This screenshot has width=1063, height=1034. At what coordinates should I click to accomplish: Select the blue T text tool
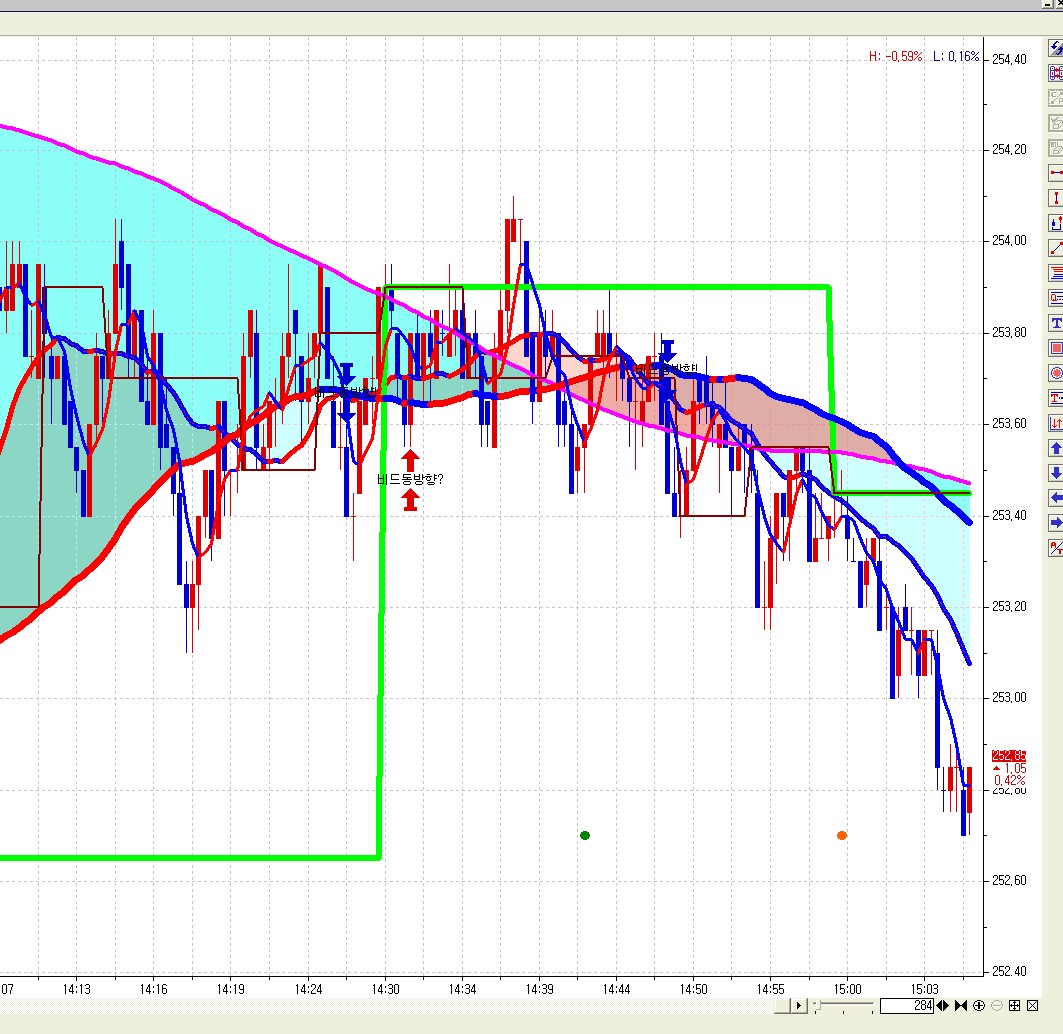(x=1056, y=323)
